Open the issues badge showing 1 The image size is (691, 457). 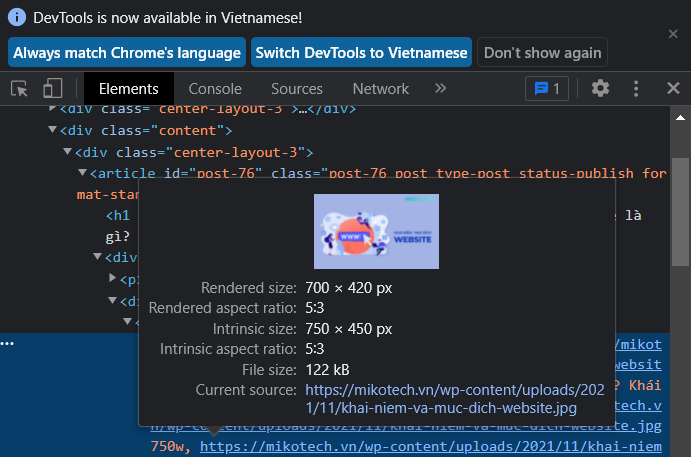[x=547, y=88]
